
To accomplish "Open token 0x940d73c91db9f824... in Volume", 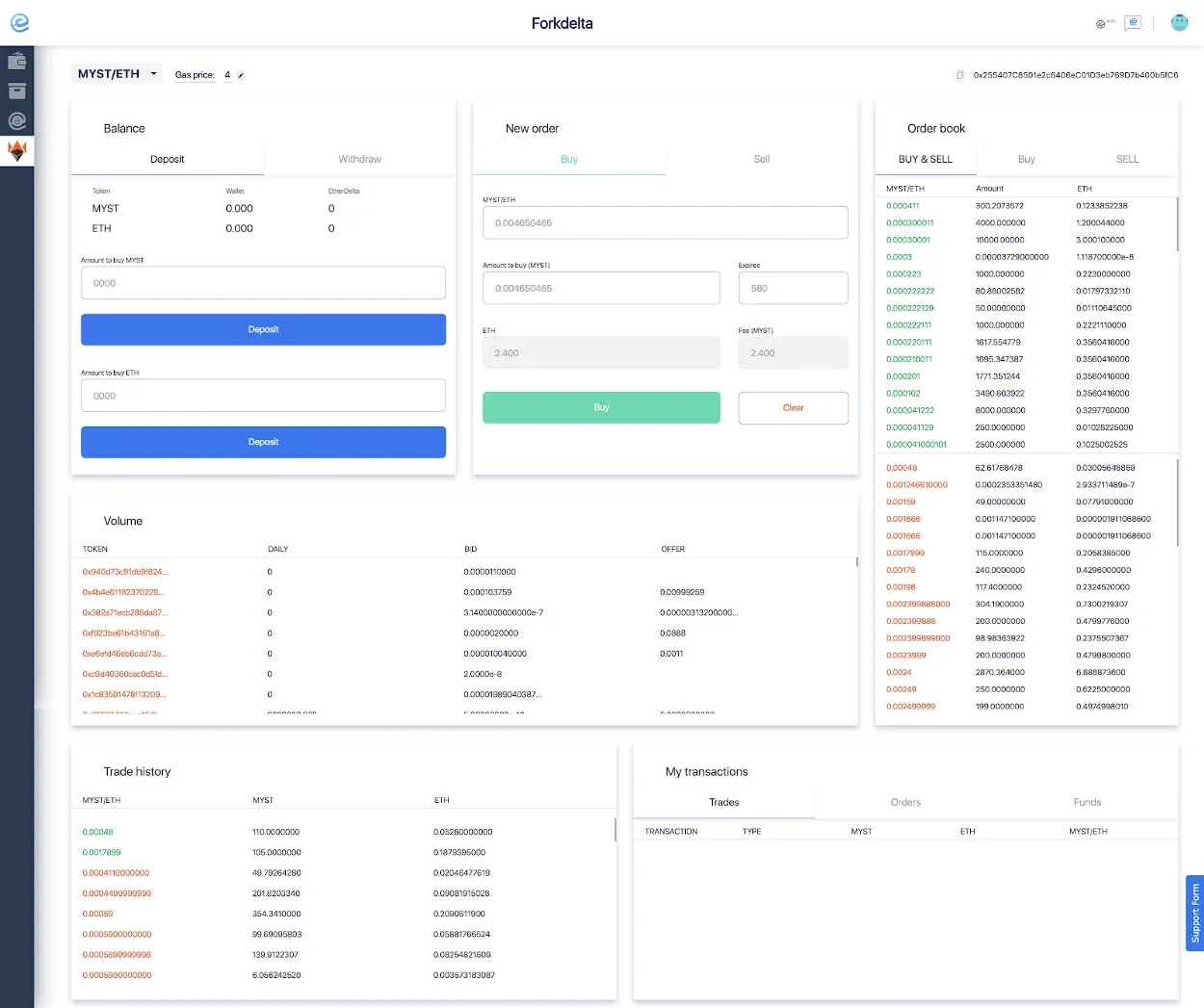I will click(x=125, y=572).
